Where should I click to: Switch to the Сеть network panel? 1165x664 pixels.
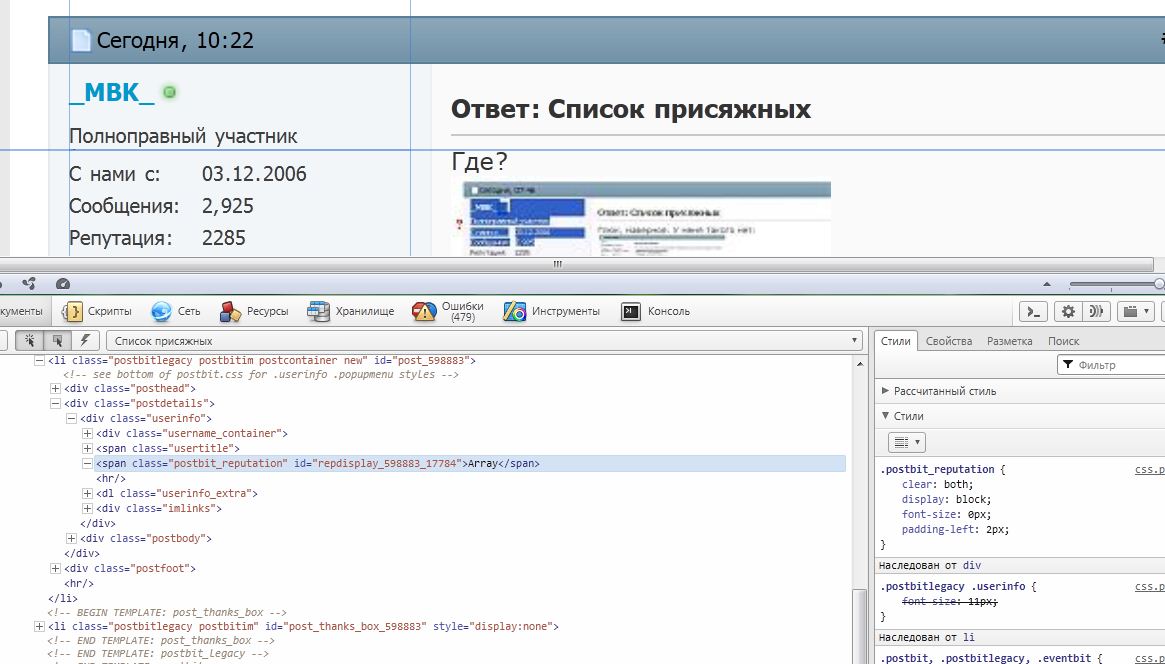[176, 311]
